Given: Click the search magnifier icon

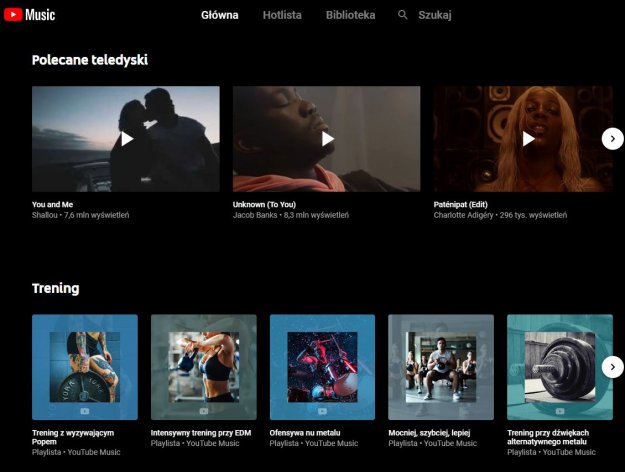Looking at the screenshot, I should click(403, 15).
